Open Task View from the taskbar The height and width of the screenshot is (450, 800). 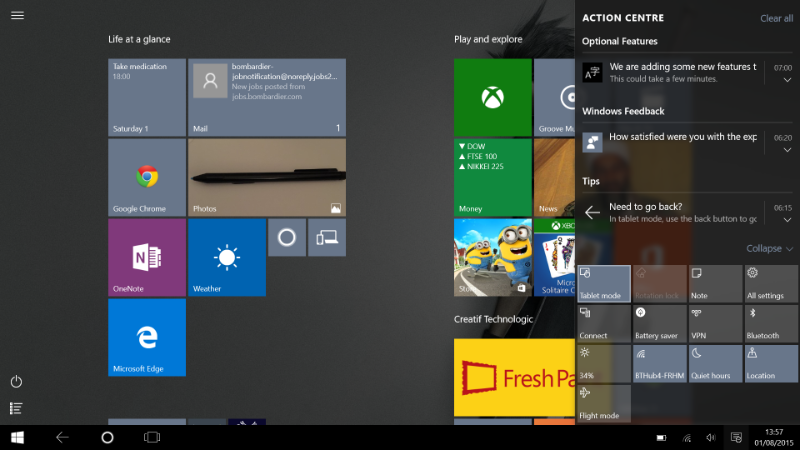152,437
